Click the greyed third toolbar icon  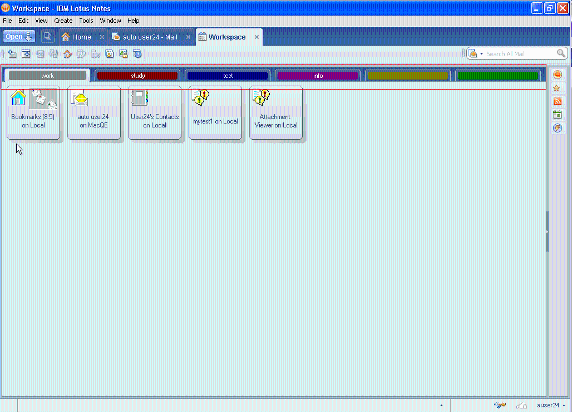coord(40,54)
